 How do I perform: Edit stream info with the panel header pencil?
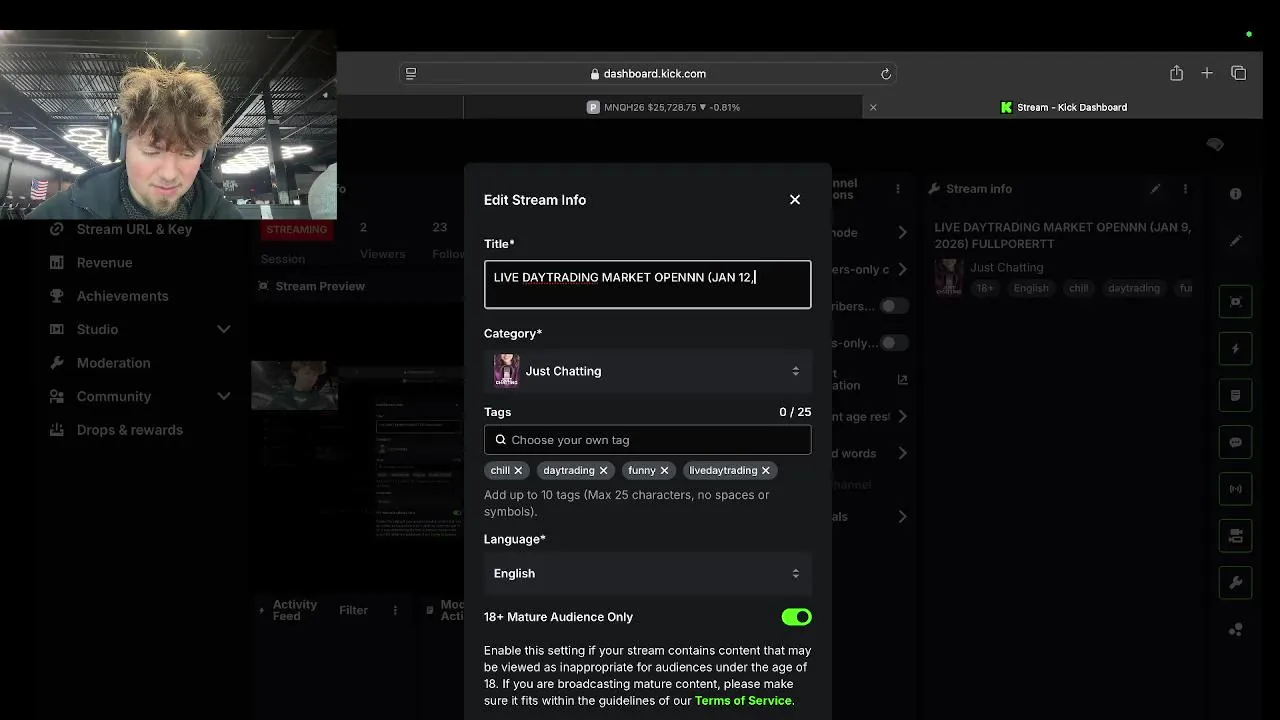click(x=1155, y=189)
